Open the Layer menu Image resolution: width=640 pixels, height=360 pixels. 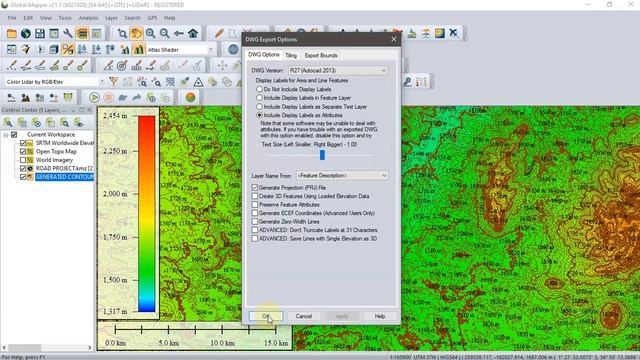[111, 18]
